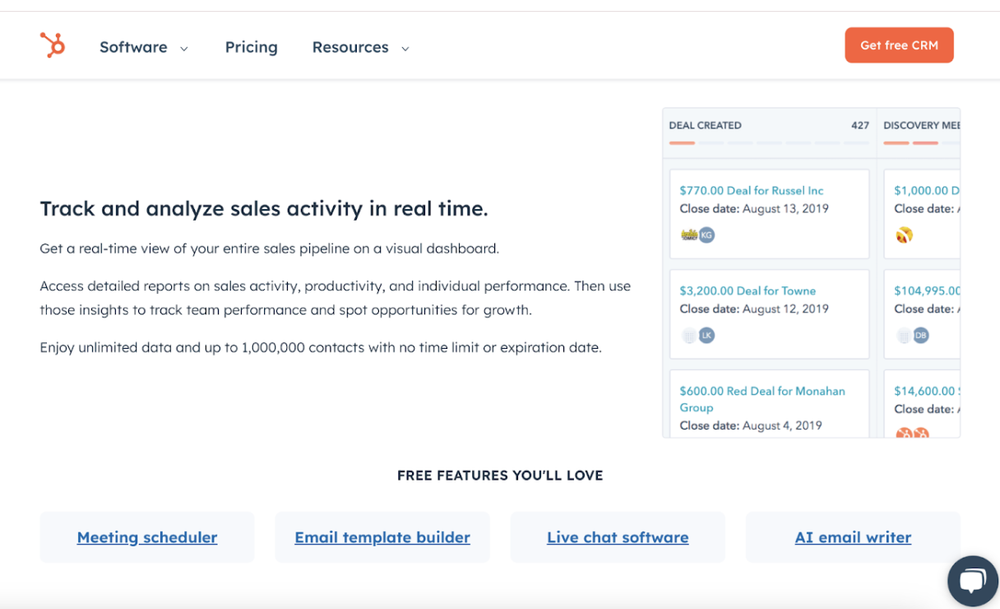Open the Meeting scheduler link

147,537
